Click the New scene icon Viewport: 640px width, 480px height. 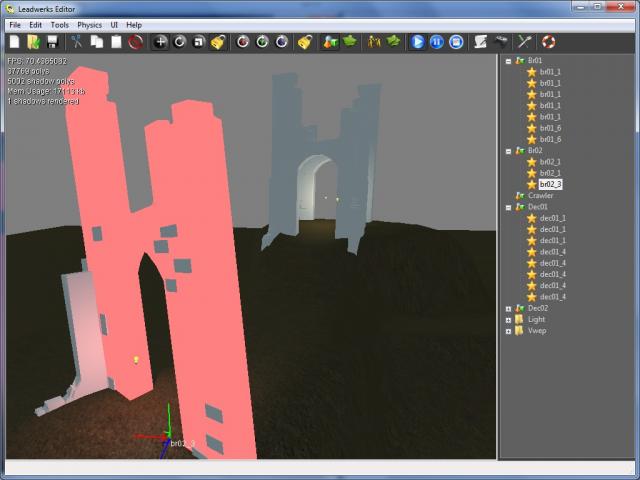[x=14, y=42]
